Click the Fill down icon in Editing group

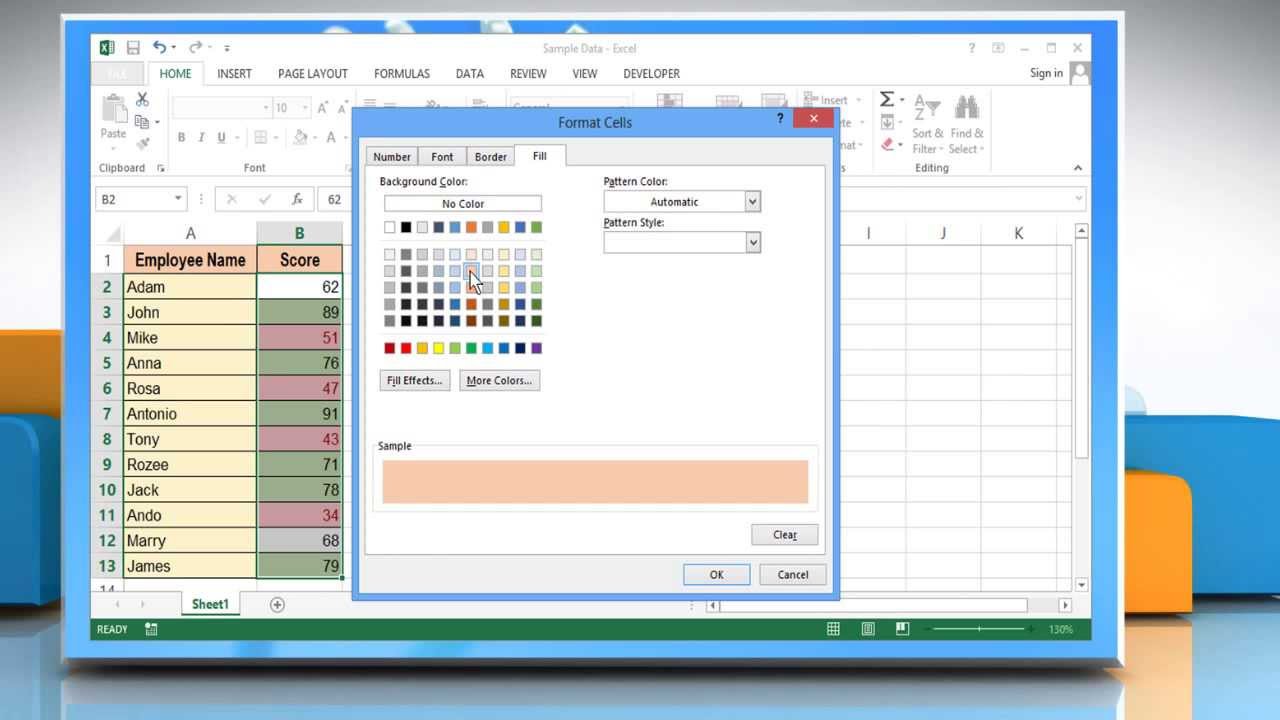(886, 122)
